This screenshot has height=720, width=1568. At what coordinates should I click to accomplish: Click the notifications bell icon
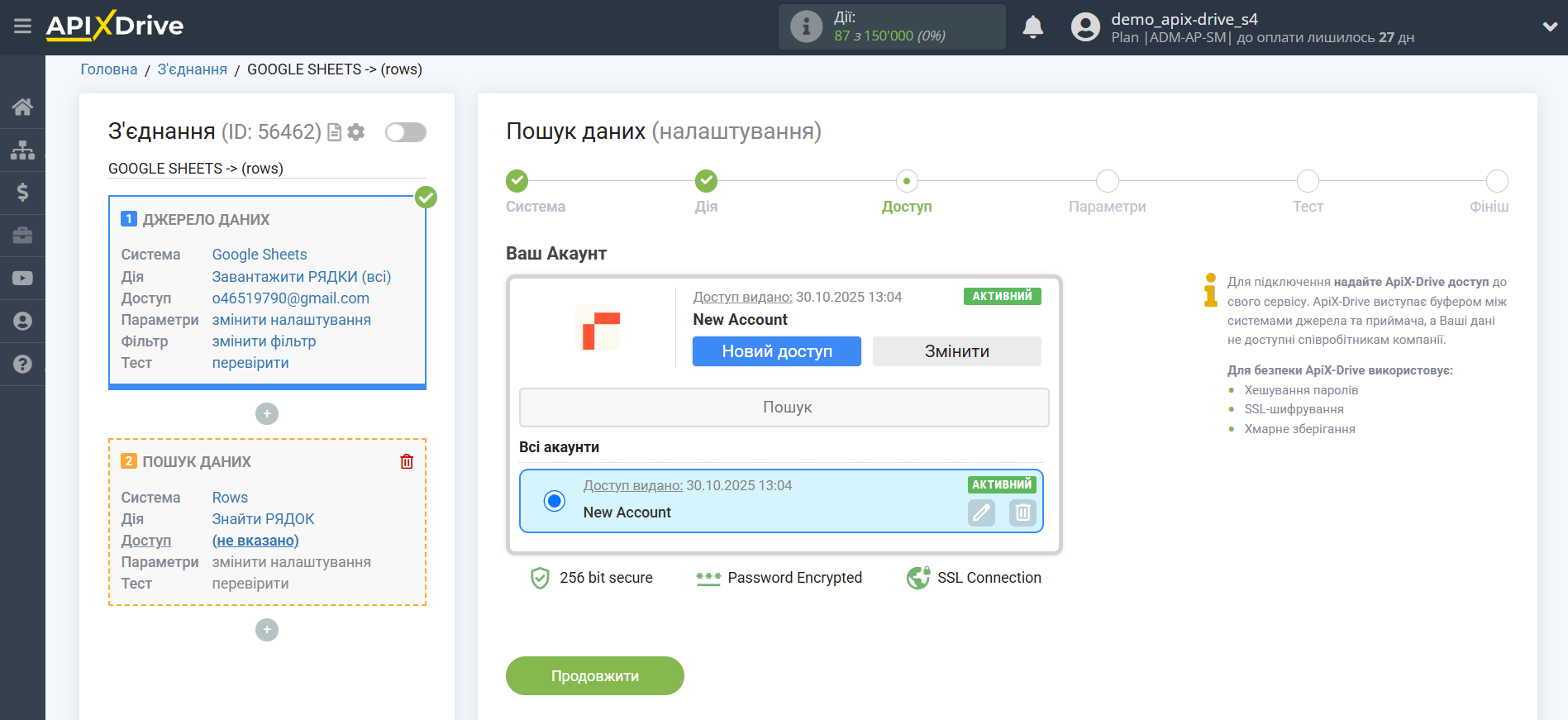(1032, 27)
